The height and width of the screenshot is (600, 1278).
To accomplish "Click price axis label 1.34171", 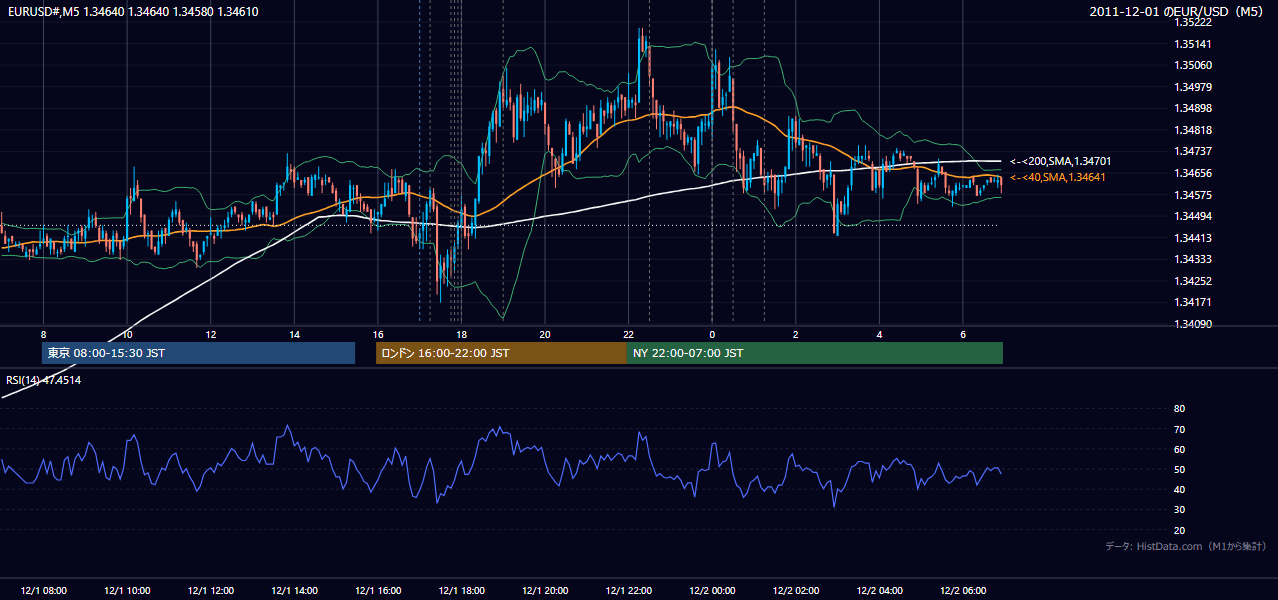I will [1193, 302].
